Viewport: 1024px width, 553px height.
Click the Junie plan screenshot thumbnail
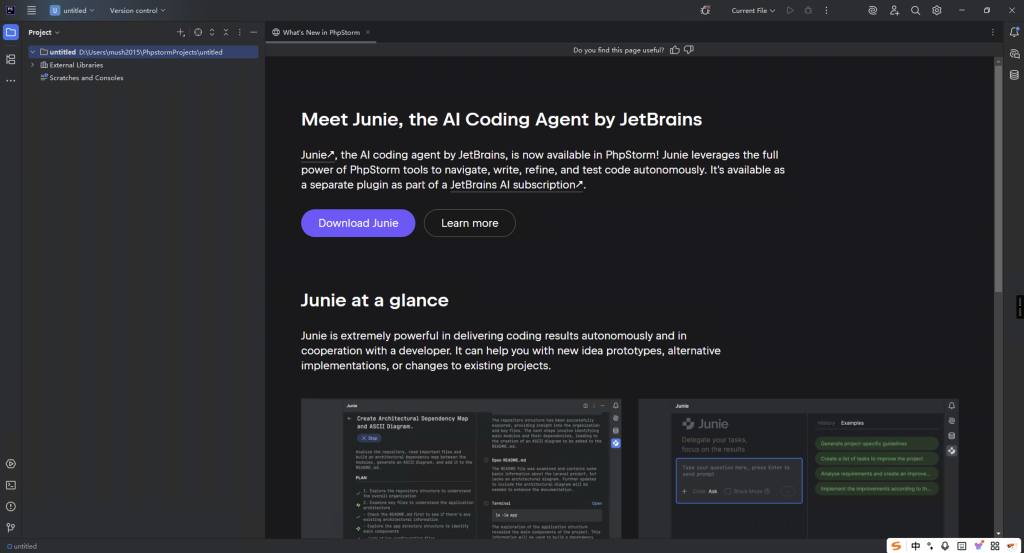tap(461, 469)
